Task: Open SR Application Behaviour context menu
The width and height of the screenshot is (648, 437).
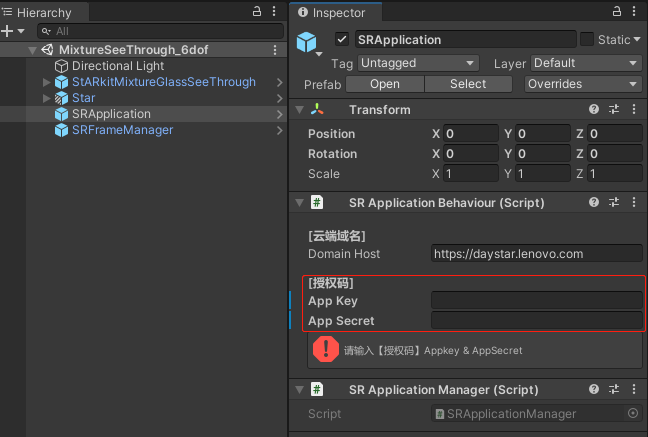Action: pyautogui.click(x=634, y=202)
